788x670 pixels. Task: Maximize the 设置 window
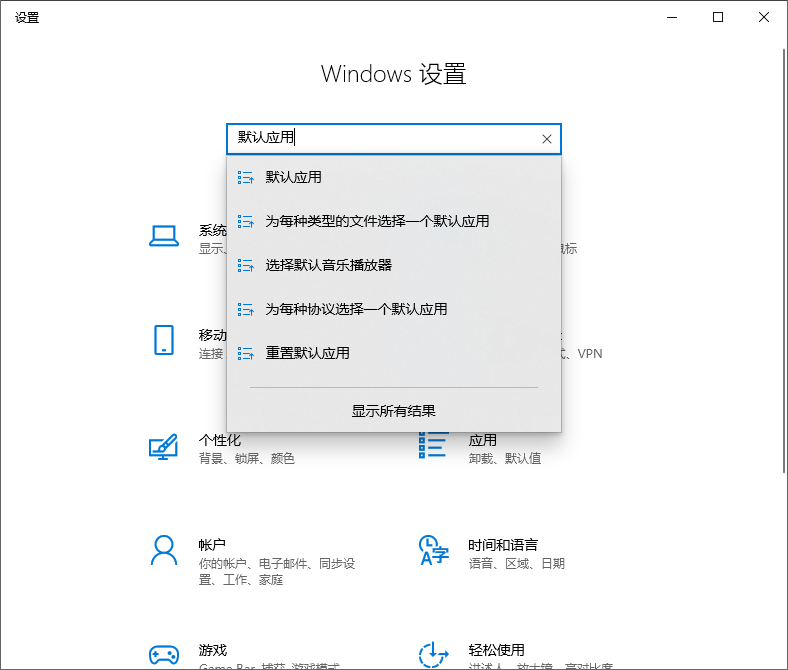coord(718,17)
